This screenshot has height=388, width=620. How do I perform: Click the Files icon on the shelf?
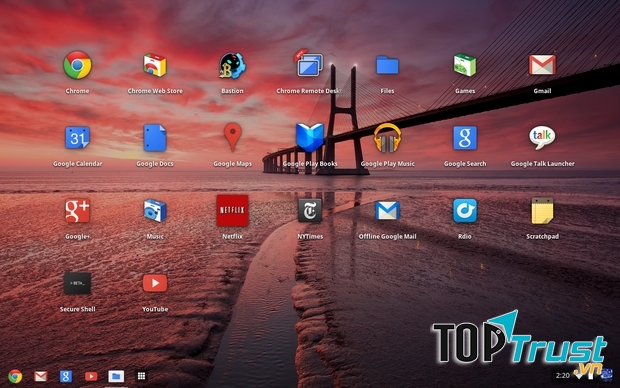[116, 376]
